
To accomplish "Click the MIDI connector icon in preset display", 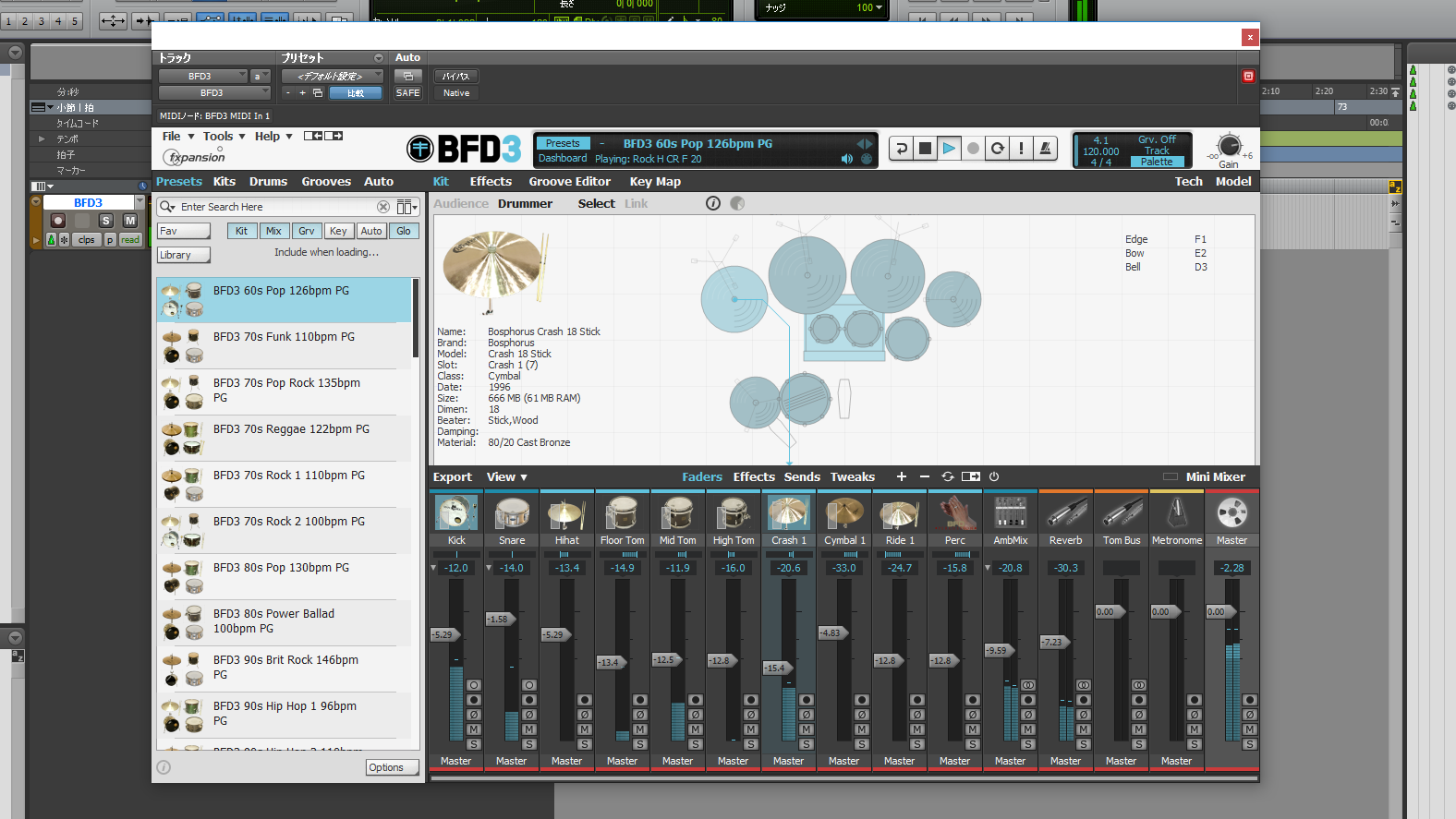I will (x=867, y=159).
